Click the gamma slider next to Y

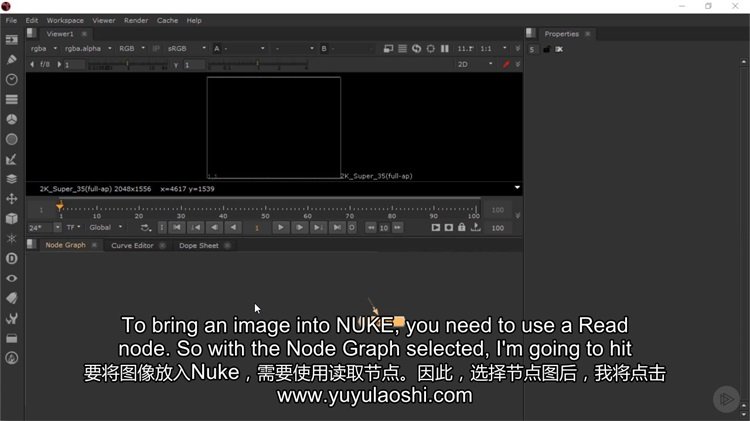pos(257,65)
